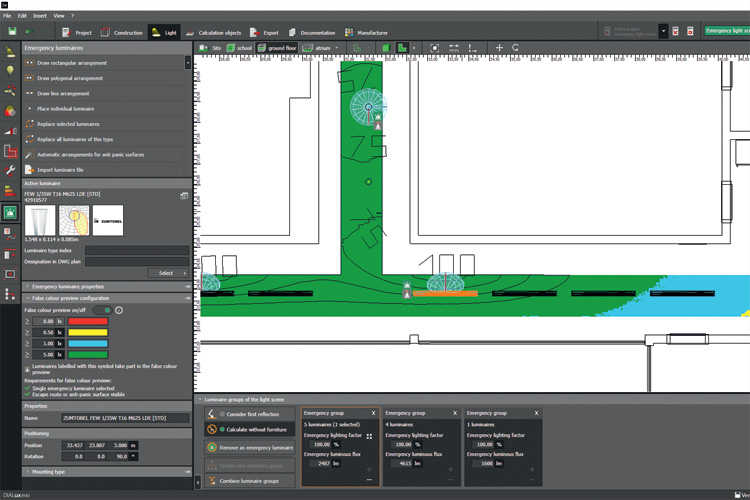Screen dimensions: 750x500
Task: Toggle Consider first reflection option
Action: [251, 413]
